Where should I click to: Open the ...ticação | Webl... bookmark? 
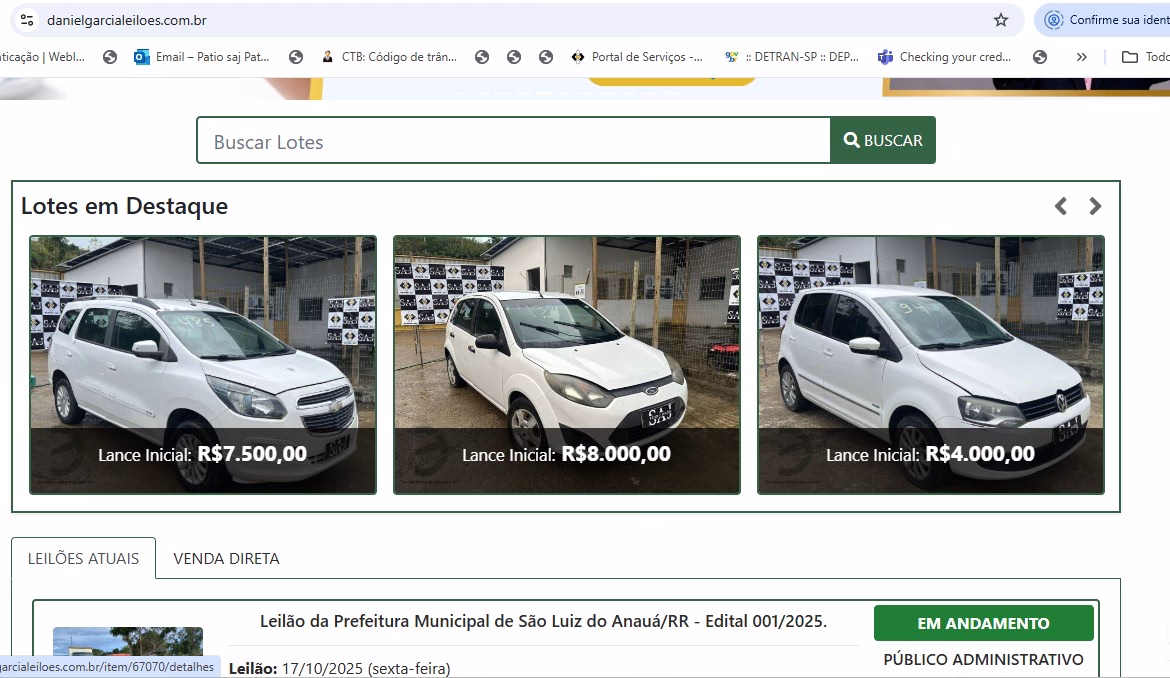tap(43, 57)
